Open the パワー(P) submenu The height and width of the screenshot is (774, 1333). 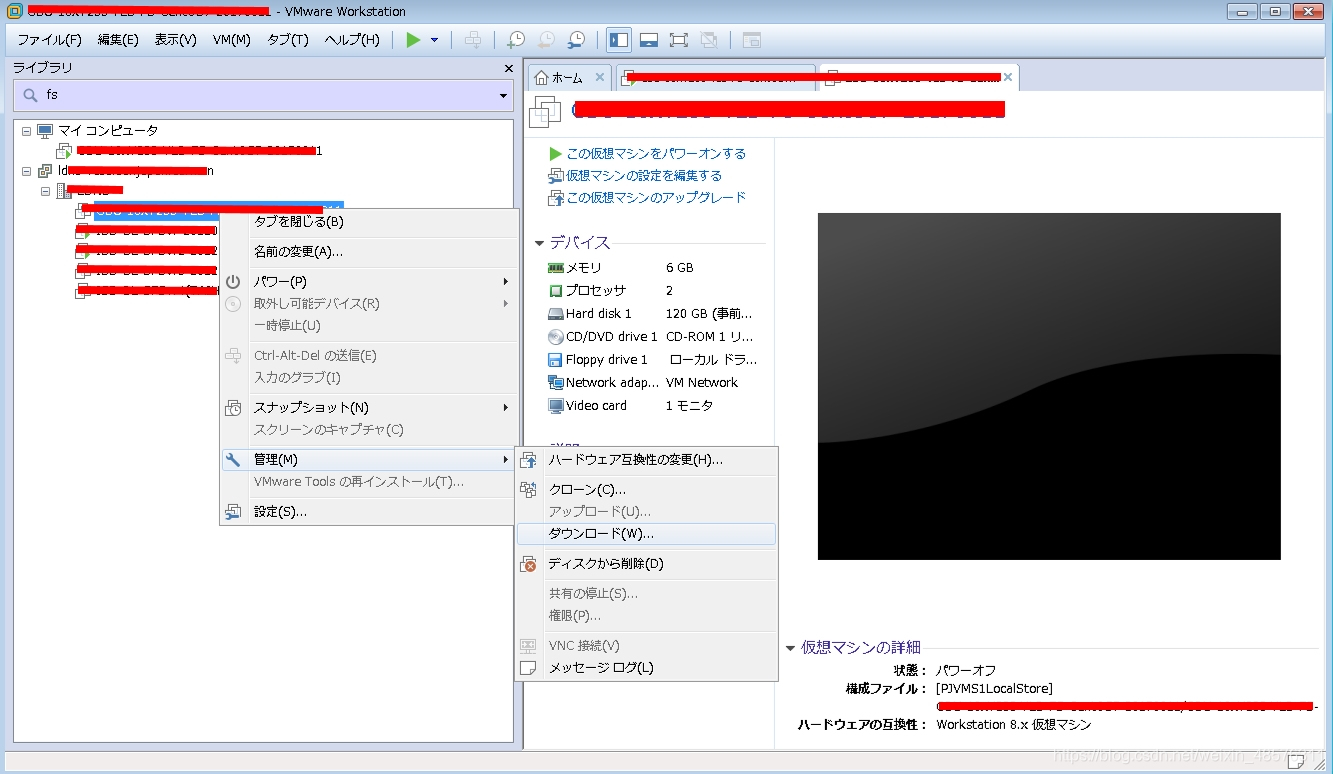coord(369,282)
